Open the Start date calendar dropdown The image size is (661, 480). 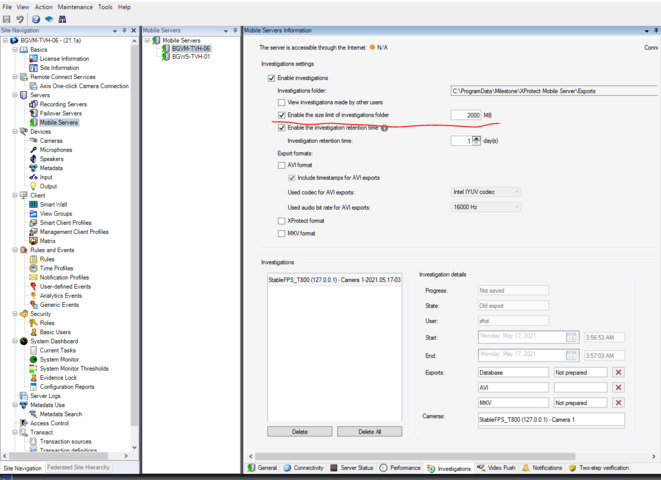pos(571,337)
